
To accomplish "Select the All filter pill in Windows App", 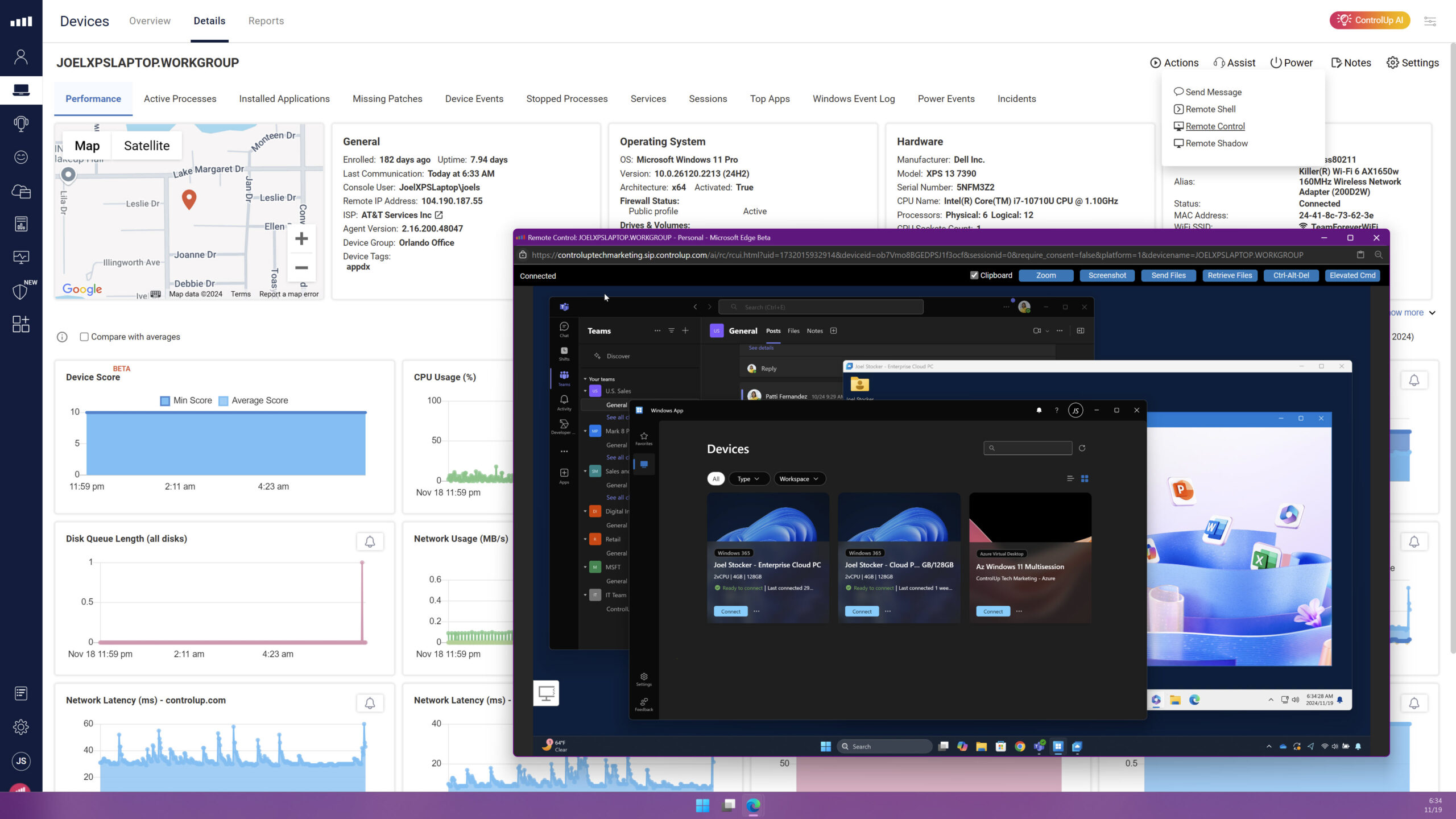I will point(716,479).
